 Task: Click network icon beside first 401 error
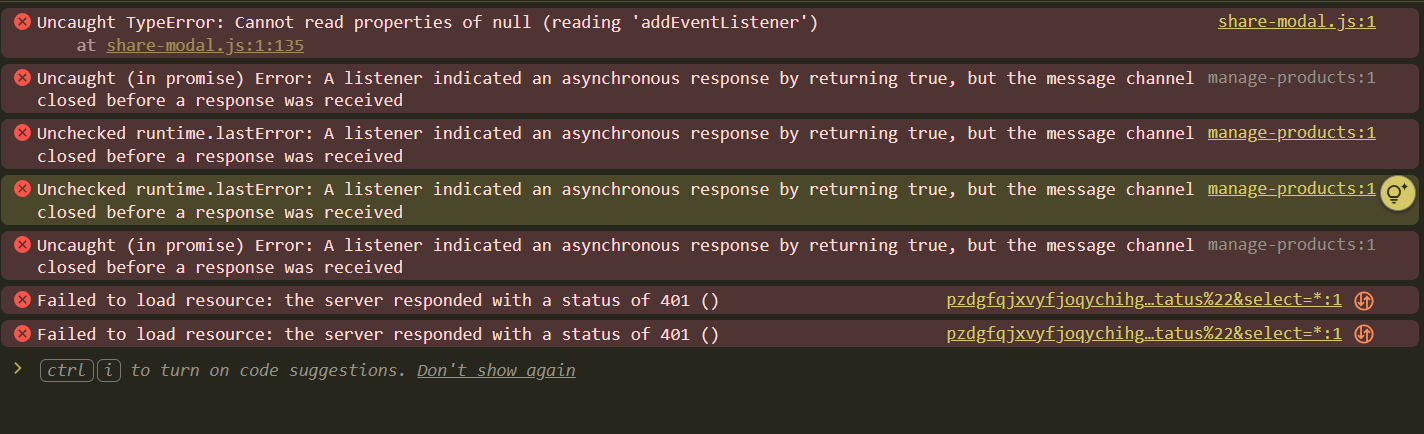1362,300
